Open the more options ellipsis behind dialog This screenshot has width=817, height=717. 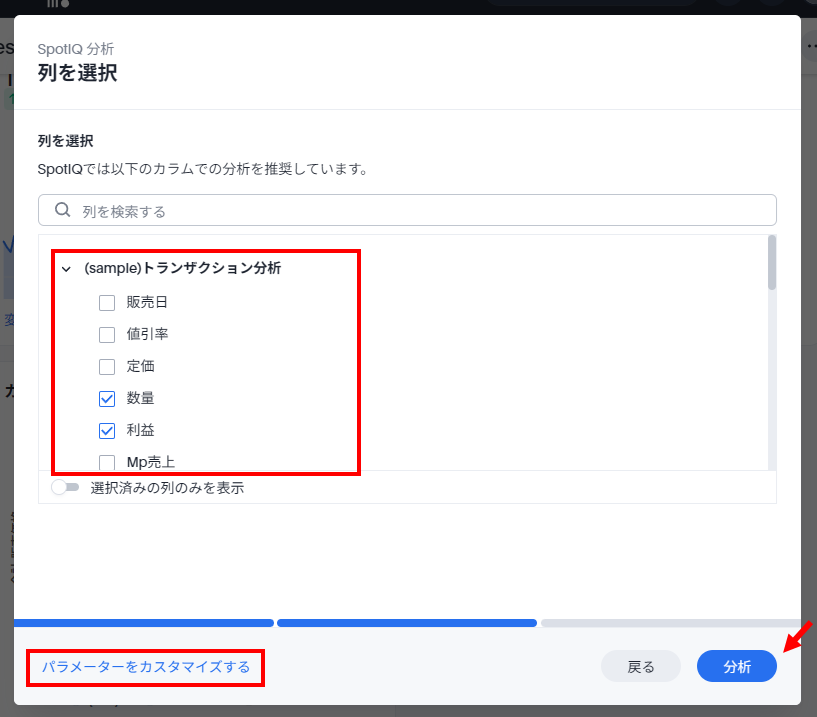(x=810, y=47)
